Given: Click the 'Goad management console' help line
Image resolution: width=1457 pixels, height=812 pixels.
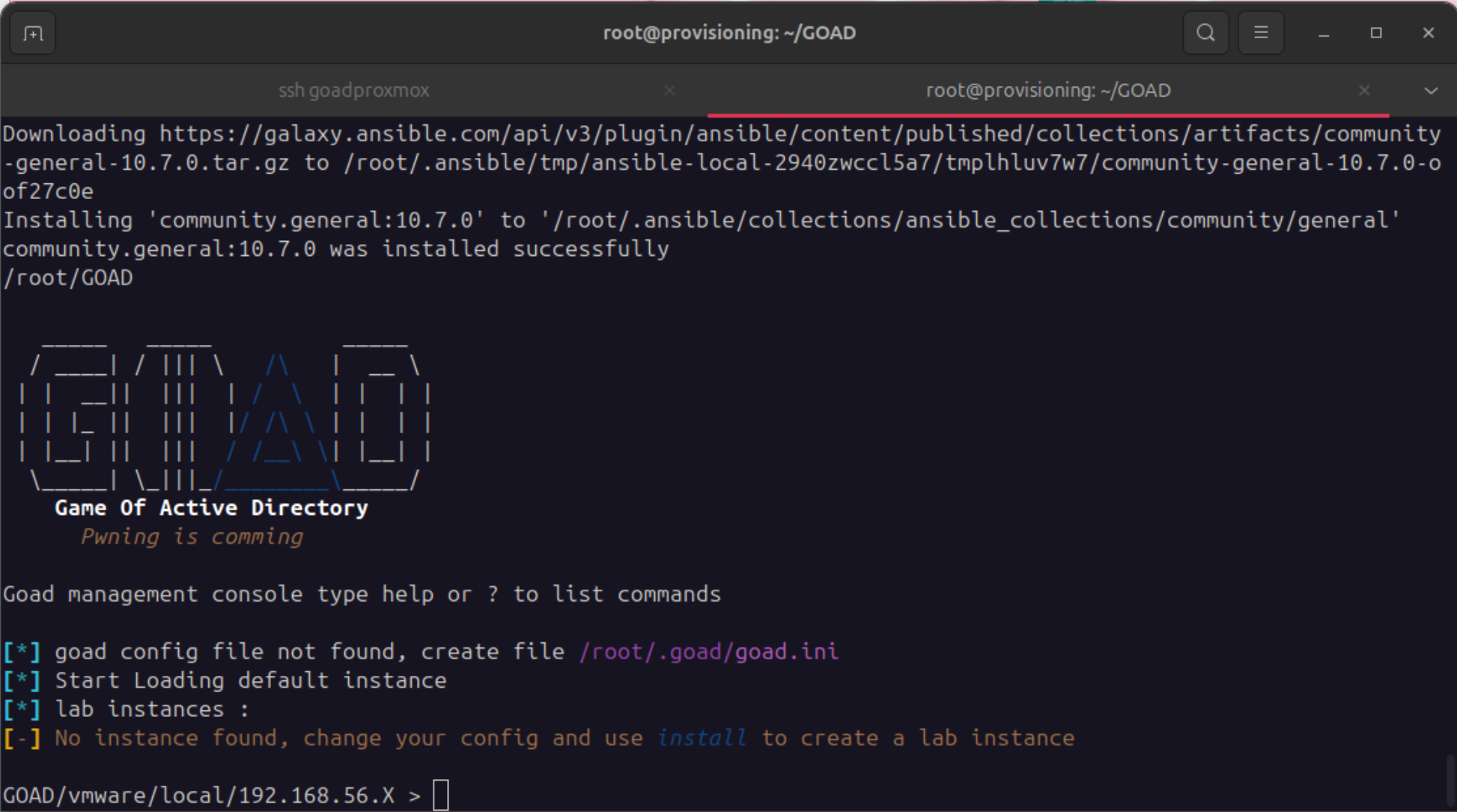Looking at the screenshot, I should coord(362,594).
